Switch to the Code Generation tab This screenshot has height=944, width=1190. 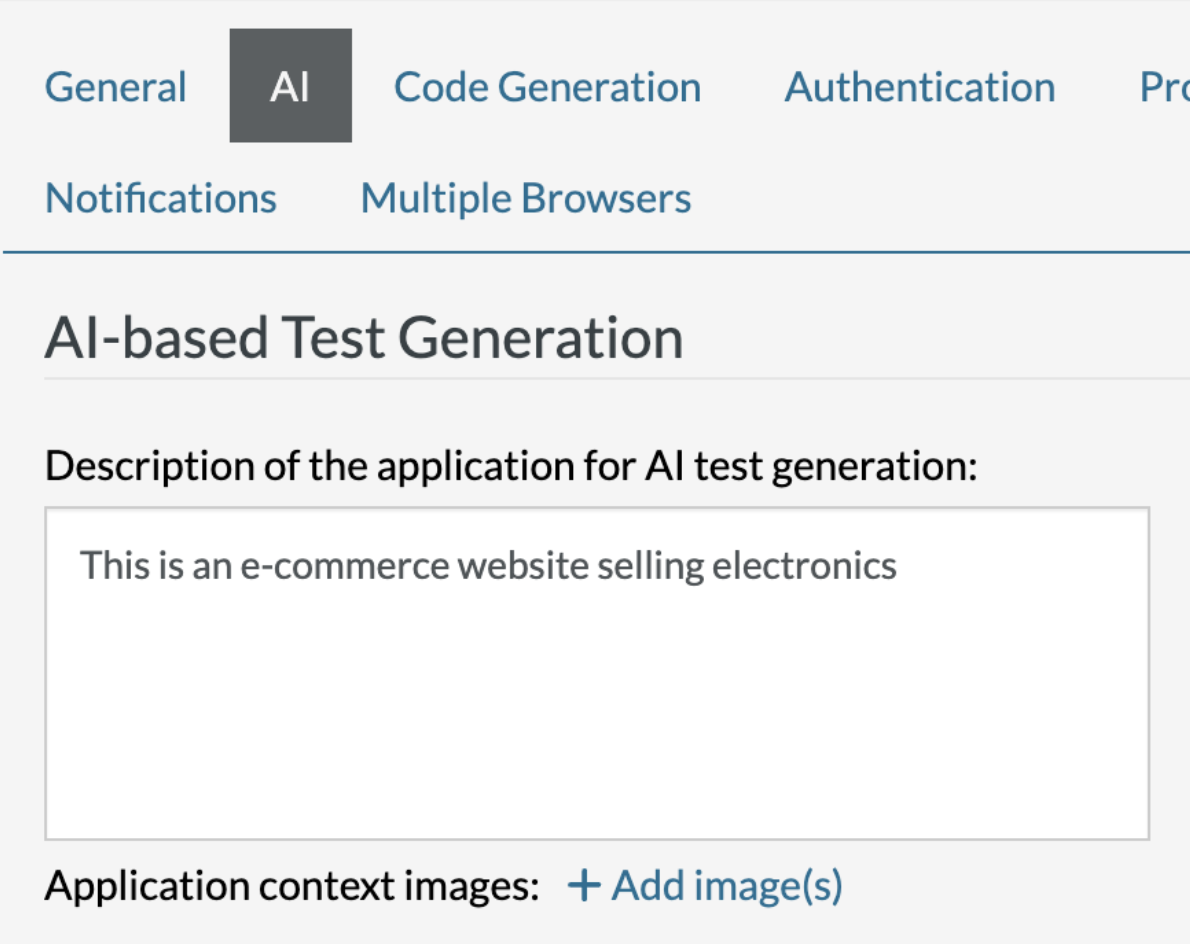547,87
